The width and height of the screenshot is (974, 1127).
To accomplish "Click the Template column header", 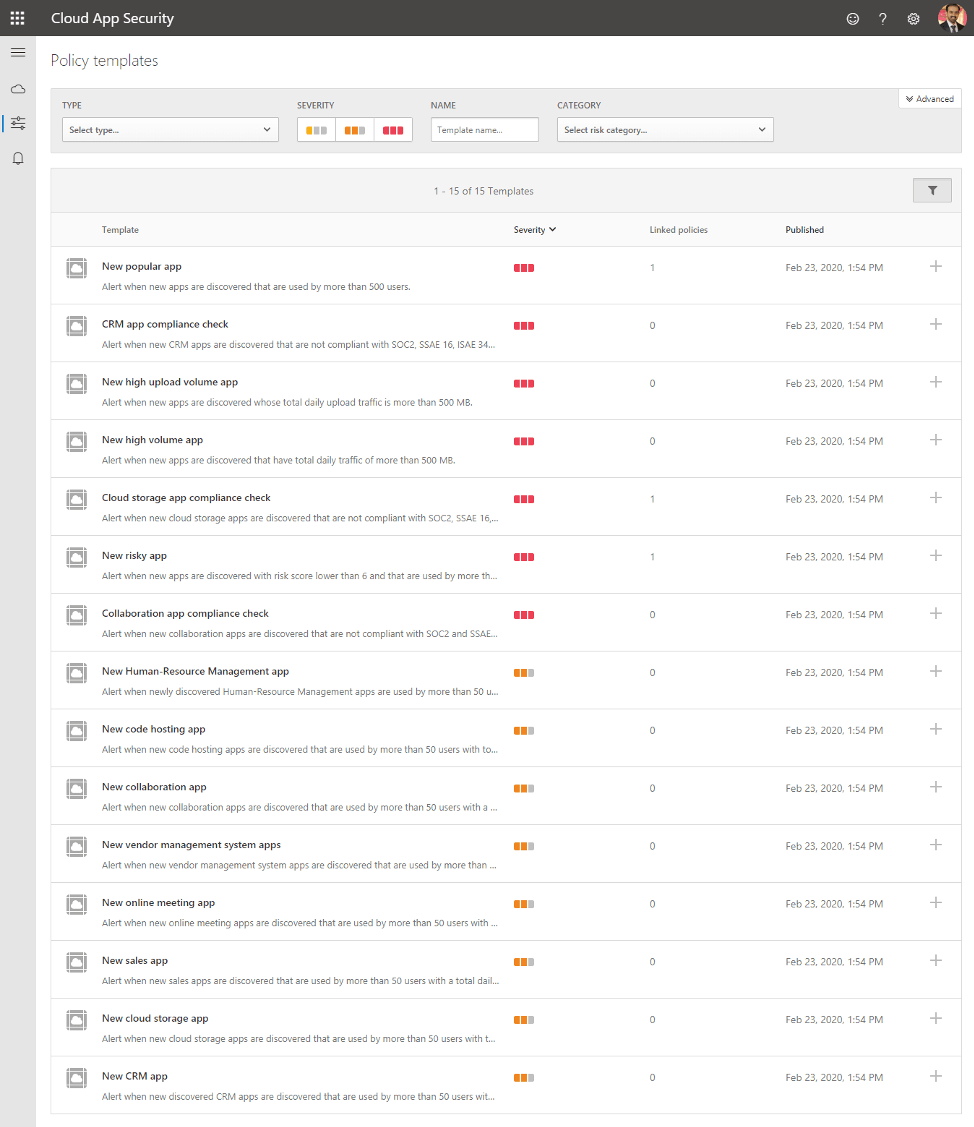I will point(120,230).
